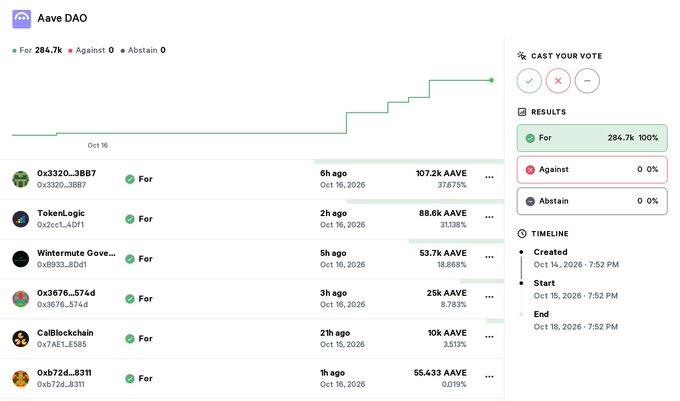This screenshot has height=401, width=680.
Task: Open avatar of voter 0x3320...3BB7
Action: [x=20, y=179]
